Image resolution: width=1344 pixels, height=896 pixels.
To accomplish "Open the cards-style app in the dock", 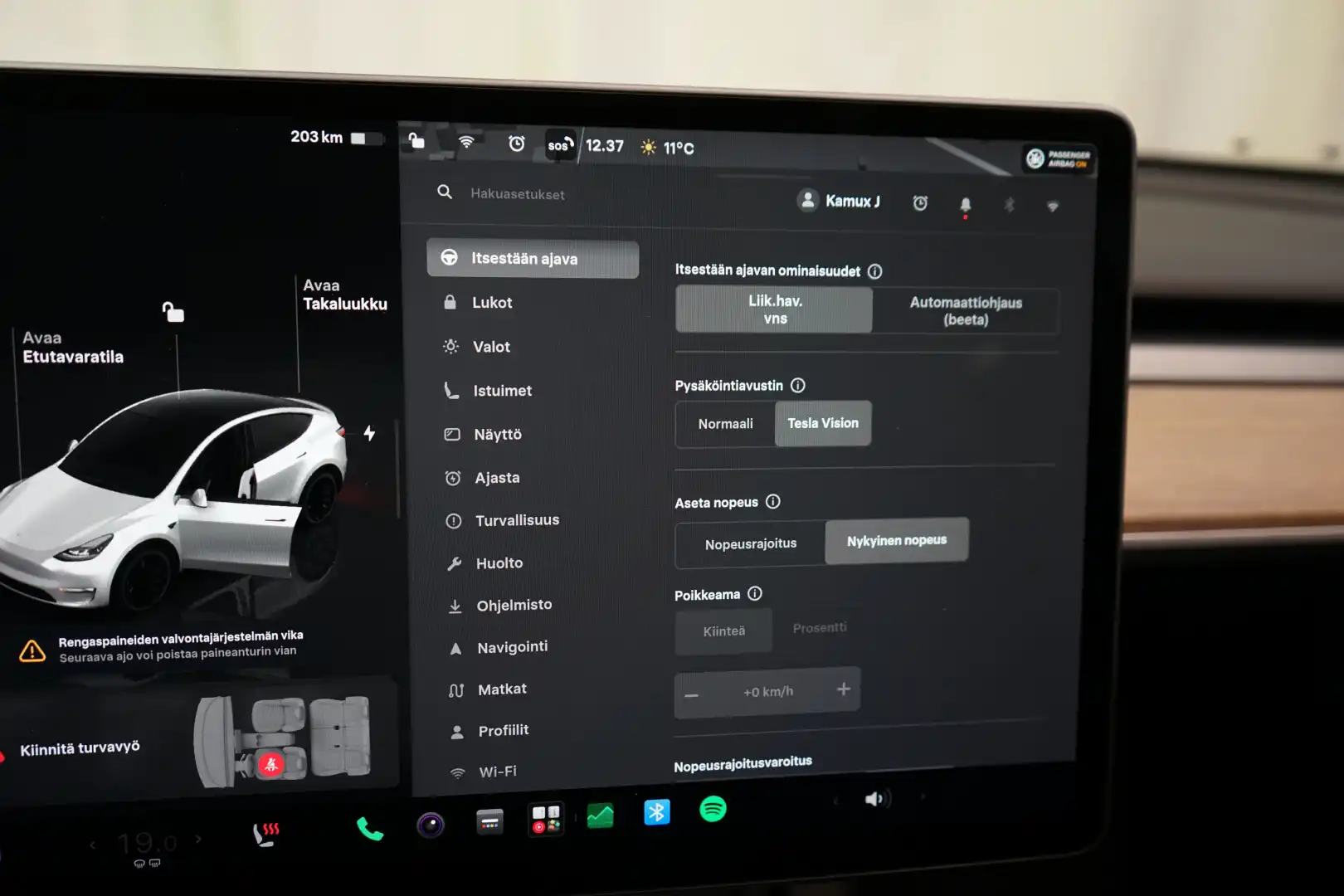I will point(489,822).
